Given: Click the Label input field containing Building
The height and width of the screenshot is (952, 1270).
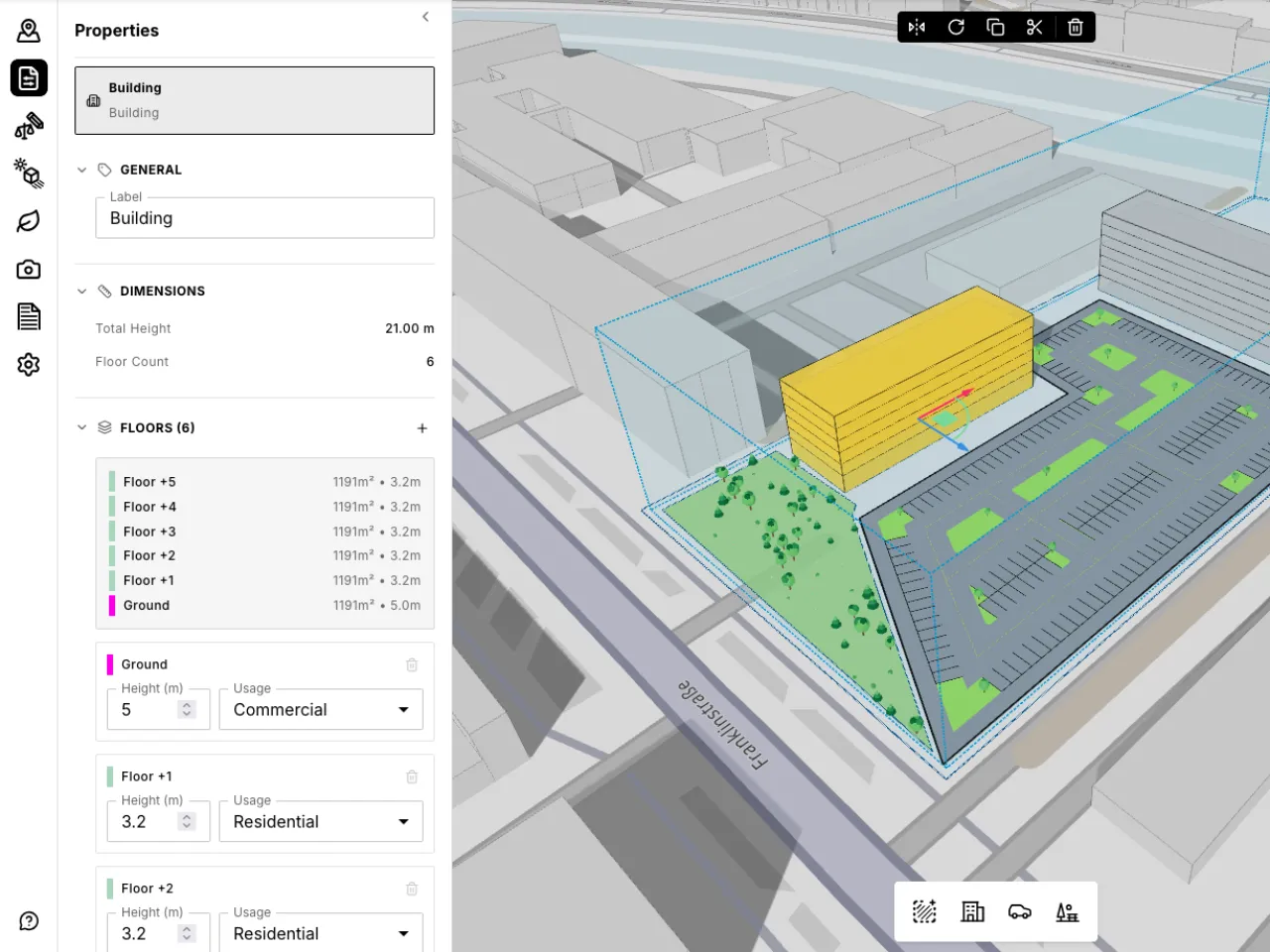Looking at the screenshot, I should tap(265, 218).
